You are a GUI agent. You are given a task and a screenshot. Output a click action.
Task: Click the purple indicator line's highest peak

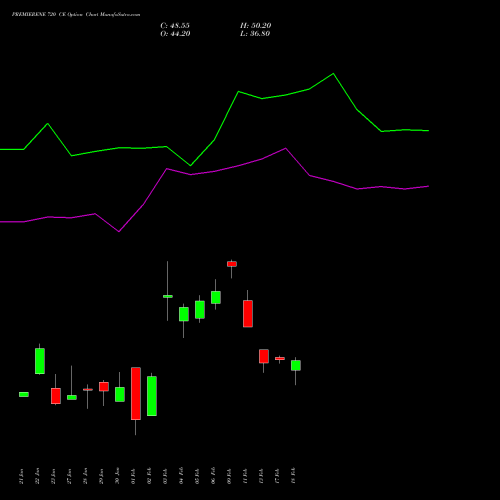[x=286, y=148]
